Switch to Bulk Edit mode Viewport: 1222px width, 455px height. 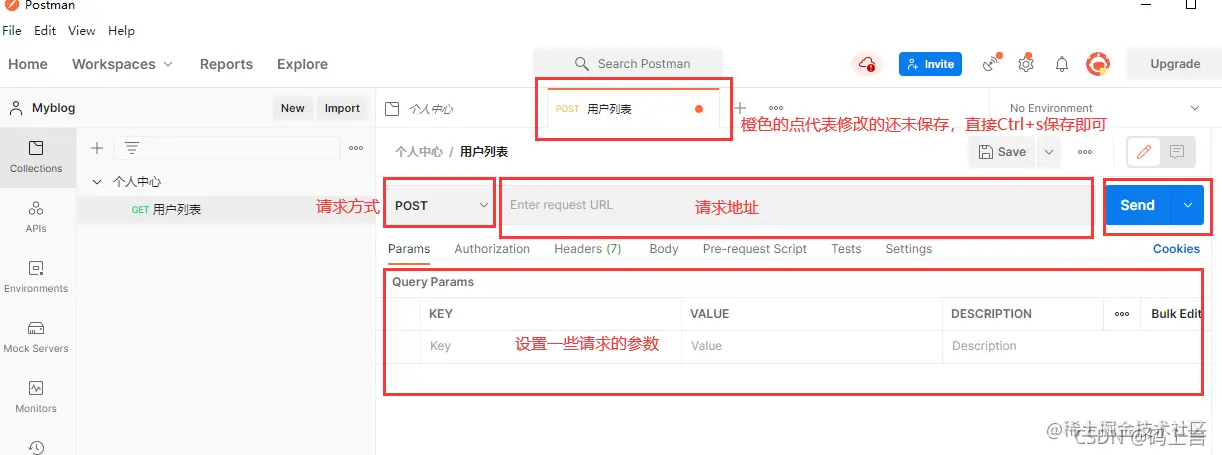(x=1176, y=314)
